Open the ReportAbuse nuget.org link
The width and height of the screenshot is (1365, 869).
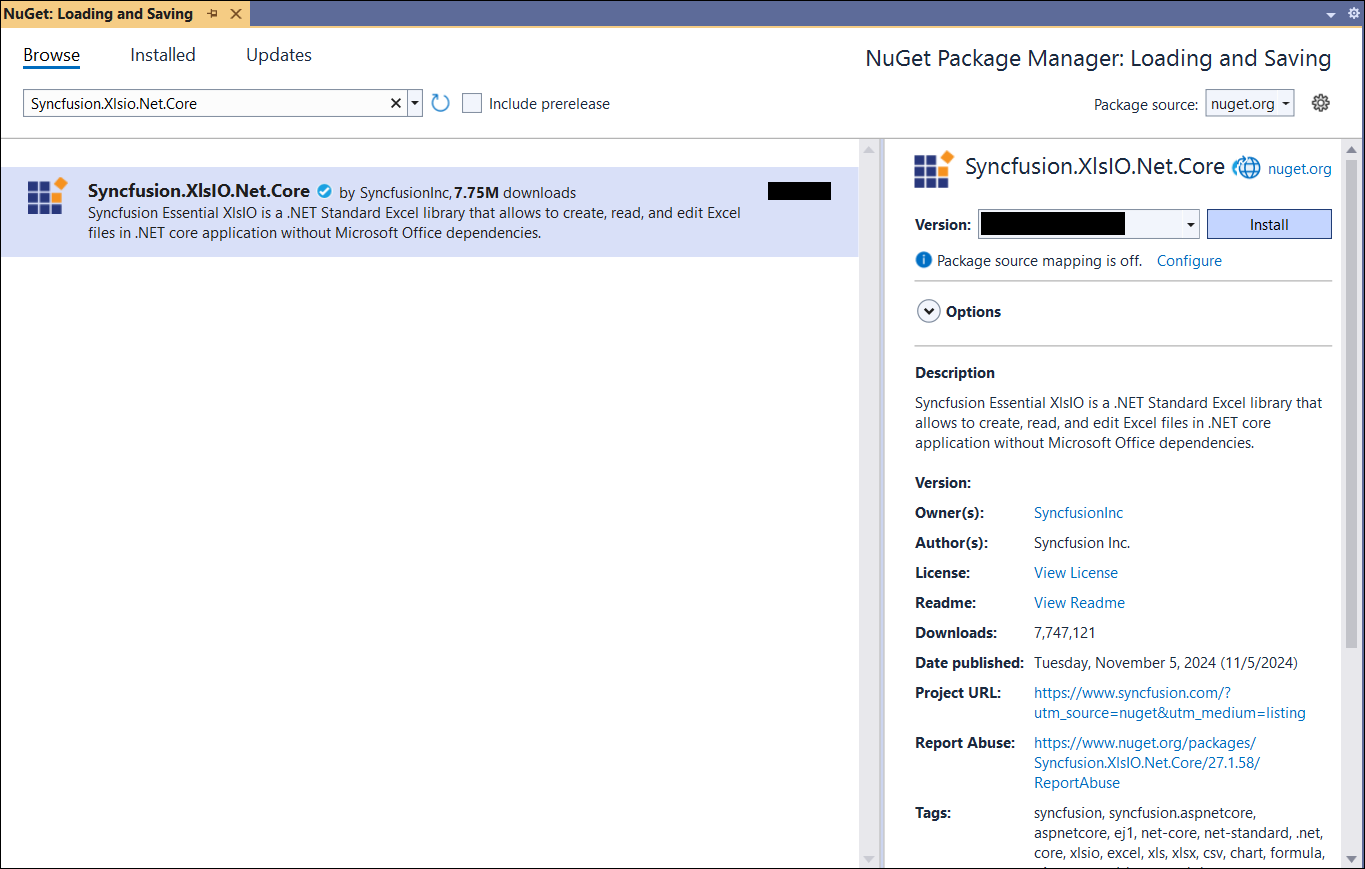[x=1147, y=763]
